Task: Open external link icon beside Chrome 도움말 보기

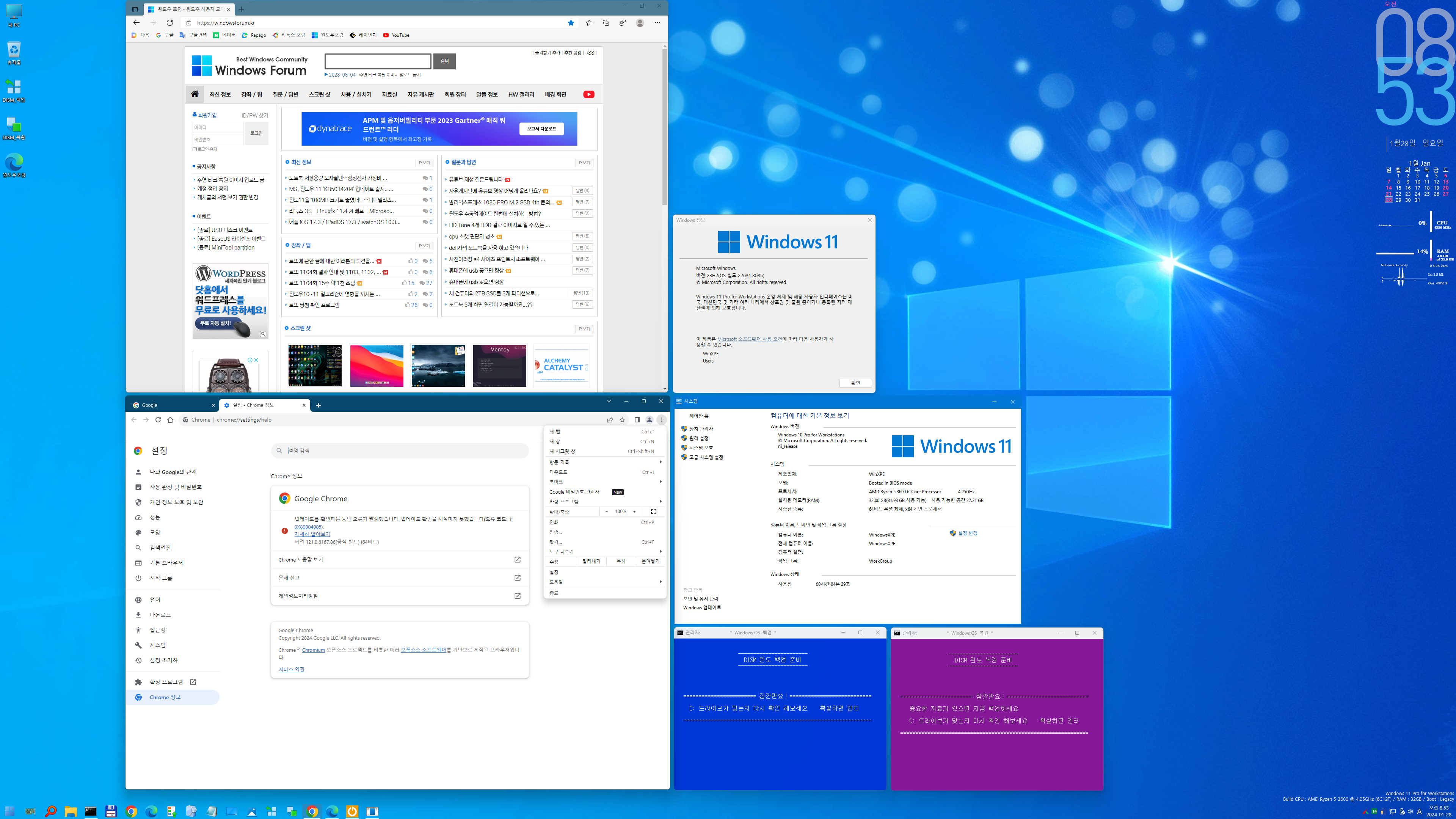Action: coord(517,560)
